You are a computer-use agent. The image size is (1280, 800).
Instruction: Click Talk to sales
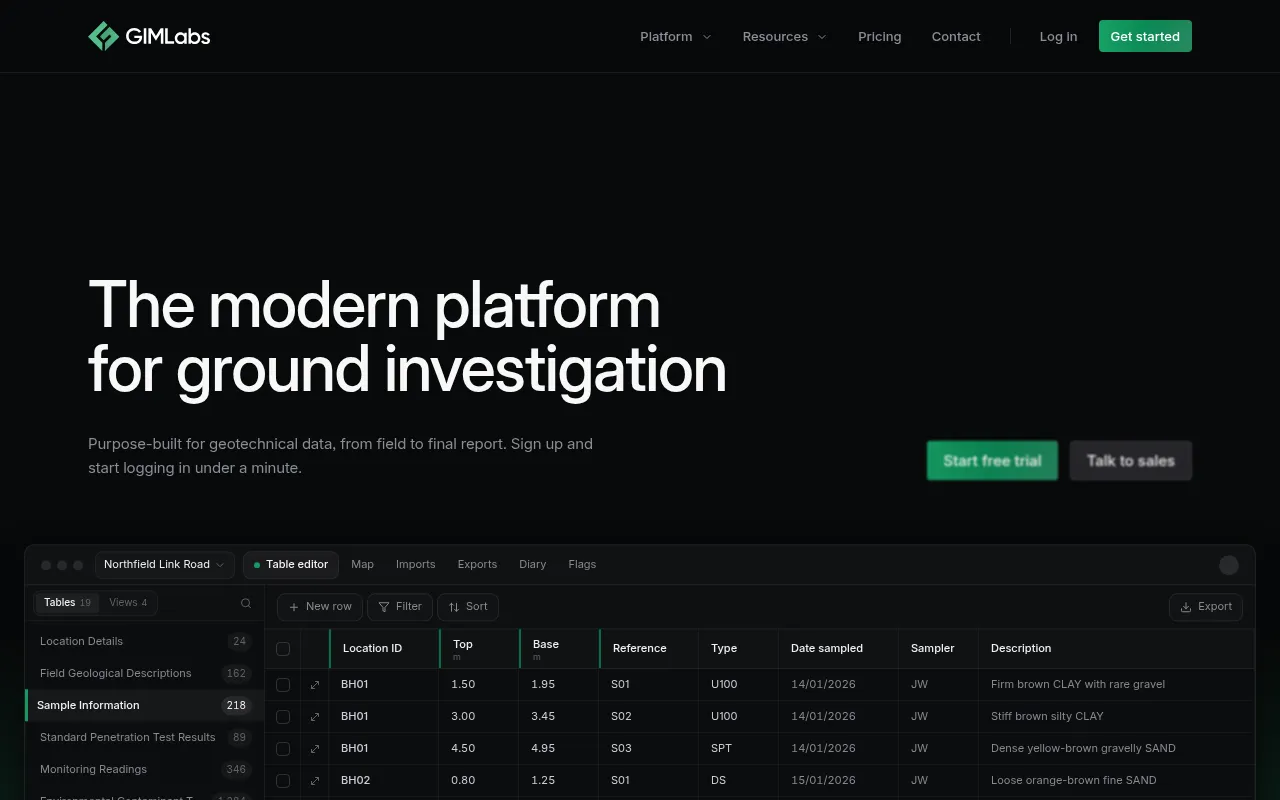pyautogui.click(x=1131, y=461)
